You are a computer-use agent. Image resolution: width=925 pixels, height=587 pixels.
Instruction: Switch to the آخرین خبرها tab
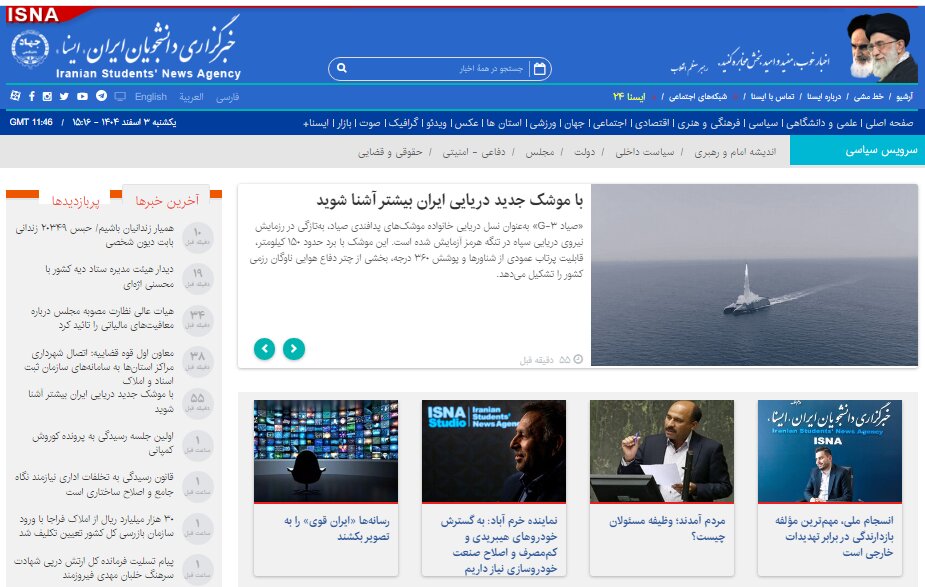166,200
